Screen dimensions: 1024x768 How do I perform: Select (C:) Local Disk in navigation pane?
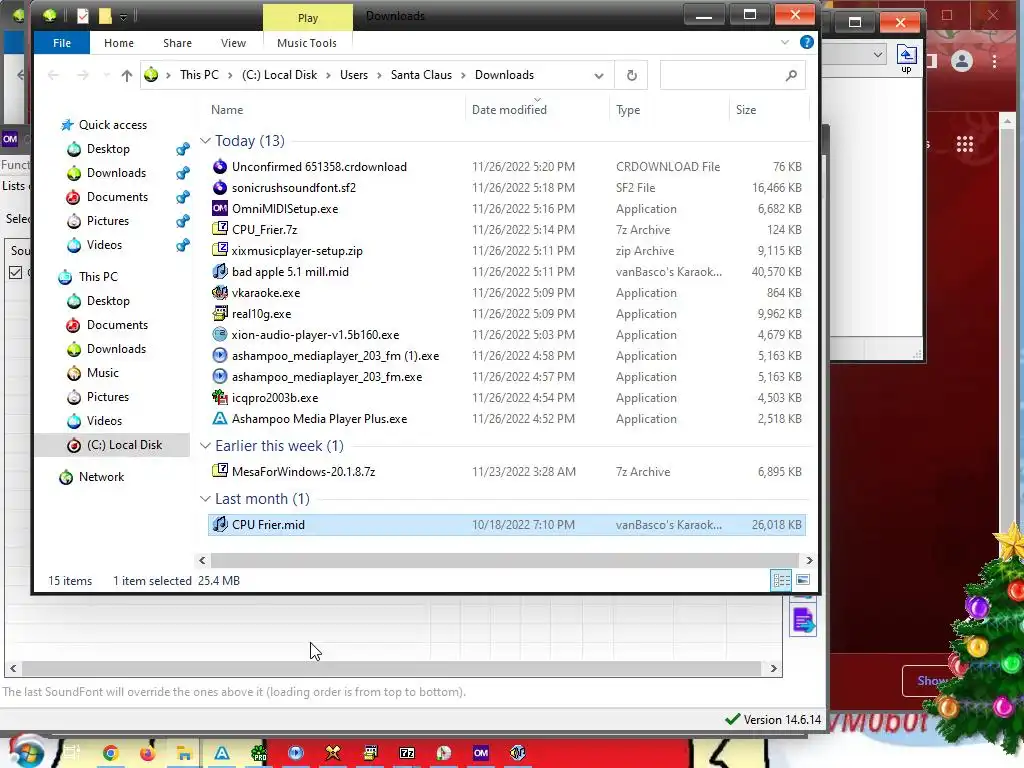[x=124, y=445]
